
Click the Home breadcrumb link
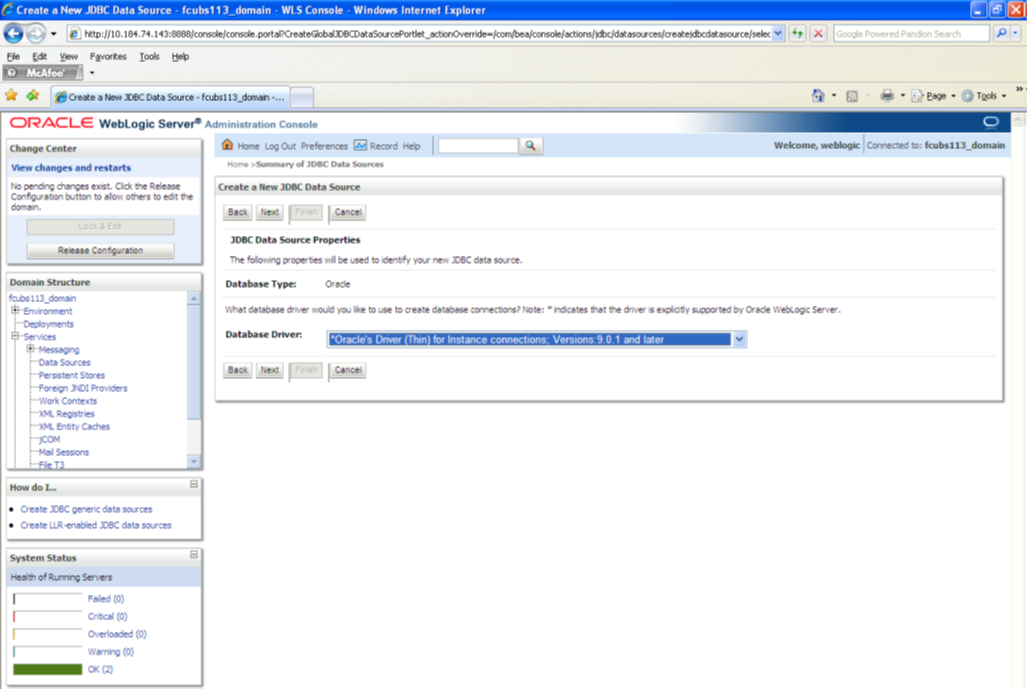tap(237, 164)
